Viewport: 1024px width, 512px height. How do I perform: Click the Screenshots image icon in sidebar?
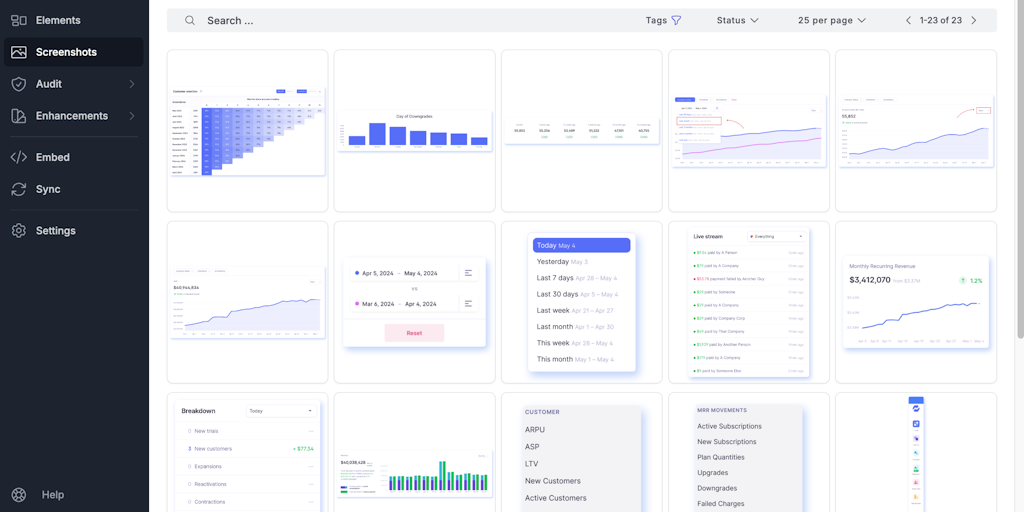(18, 52)
